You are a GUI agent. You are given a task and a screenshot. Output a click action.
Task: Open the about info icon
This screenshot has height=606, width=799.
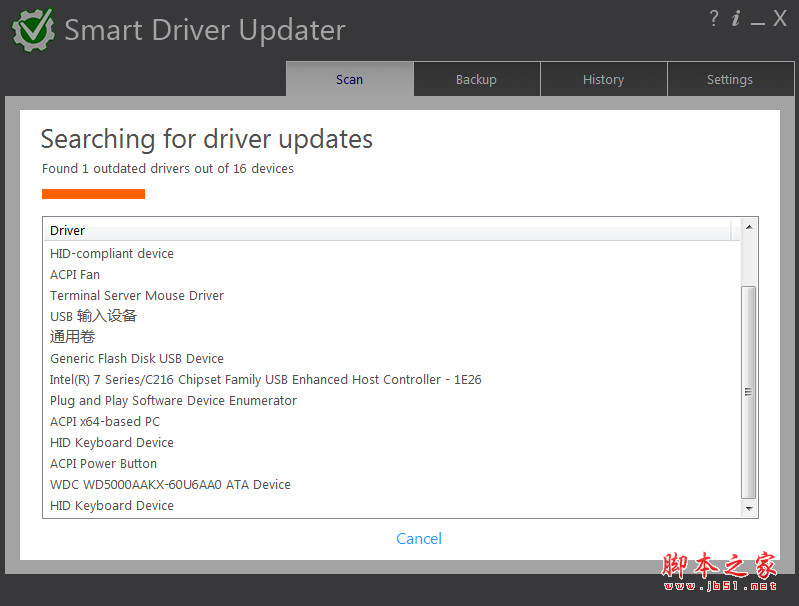click(735, 19)
